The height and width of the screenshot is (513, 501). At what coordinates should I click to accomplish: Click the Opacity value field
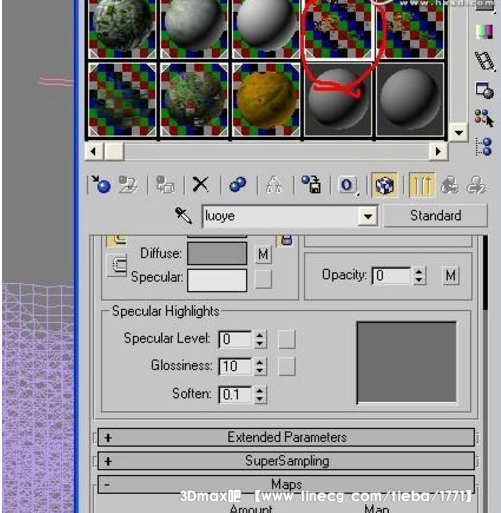click(392, 276)
